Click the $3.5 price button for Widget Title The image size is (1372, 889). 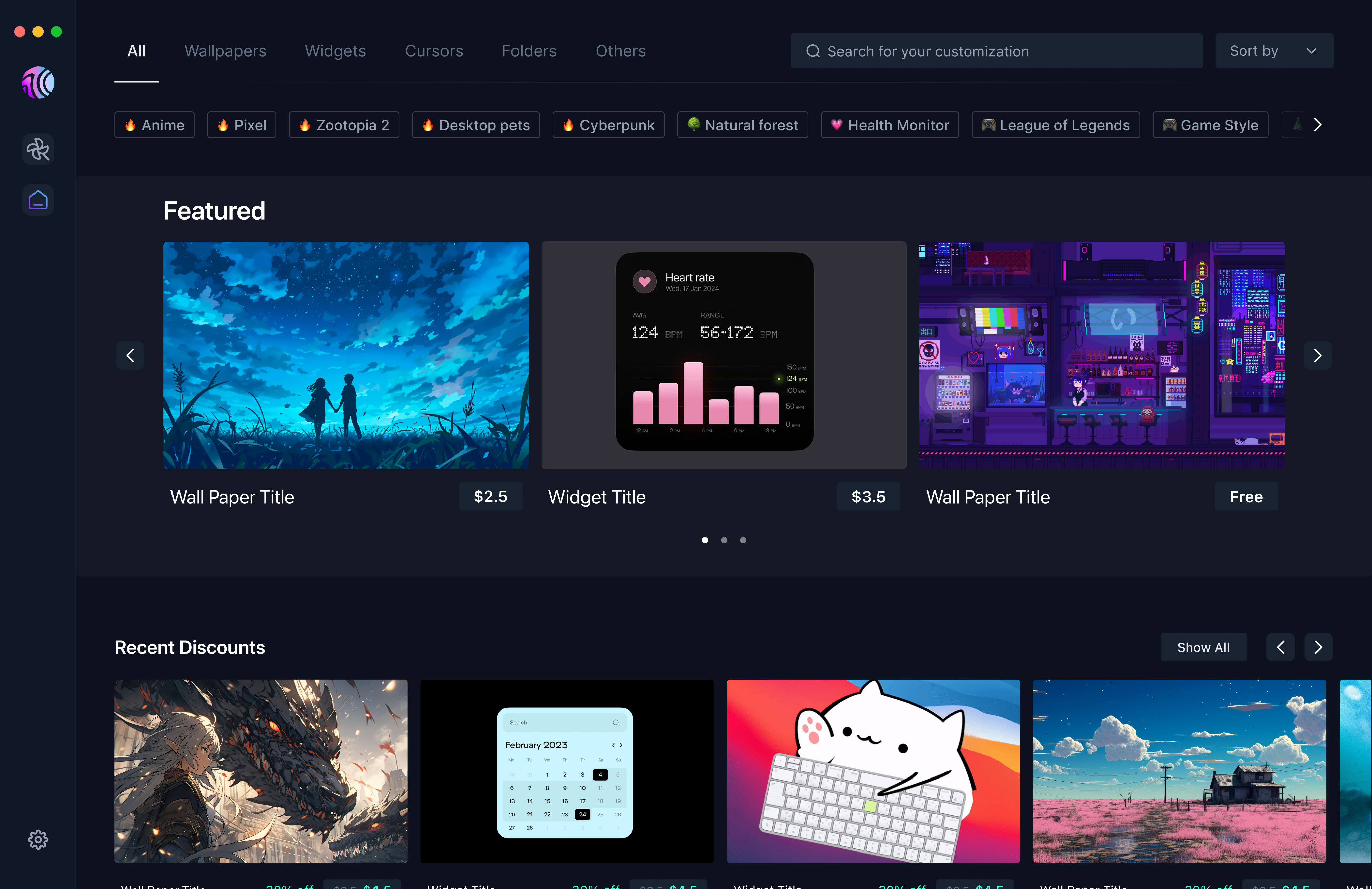click(x=868, y=497)
